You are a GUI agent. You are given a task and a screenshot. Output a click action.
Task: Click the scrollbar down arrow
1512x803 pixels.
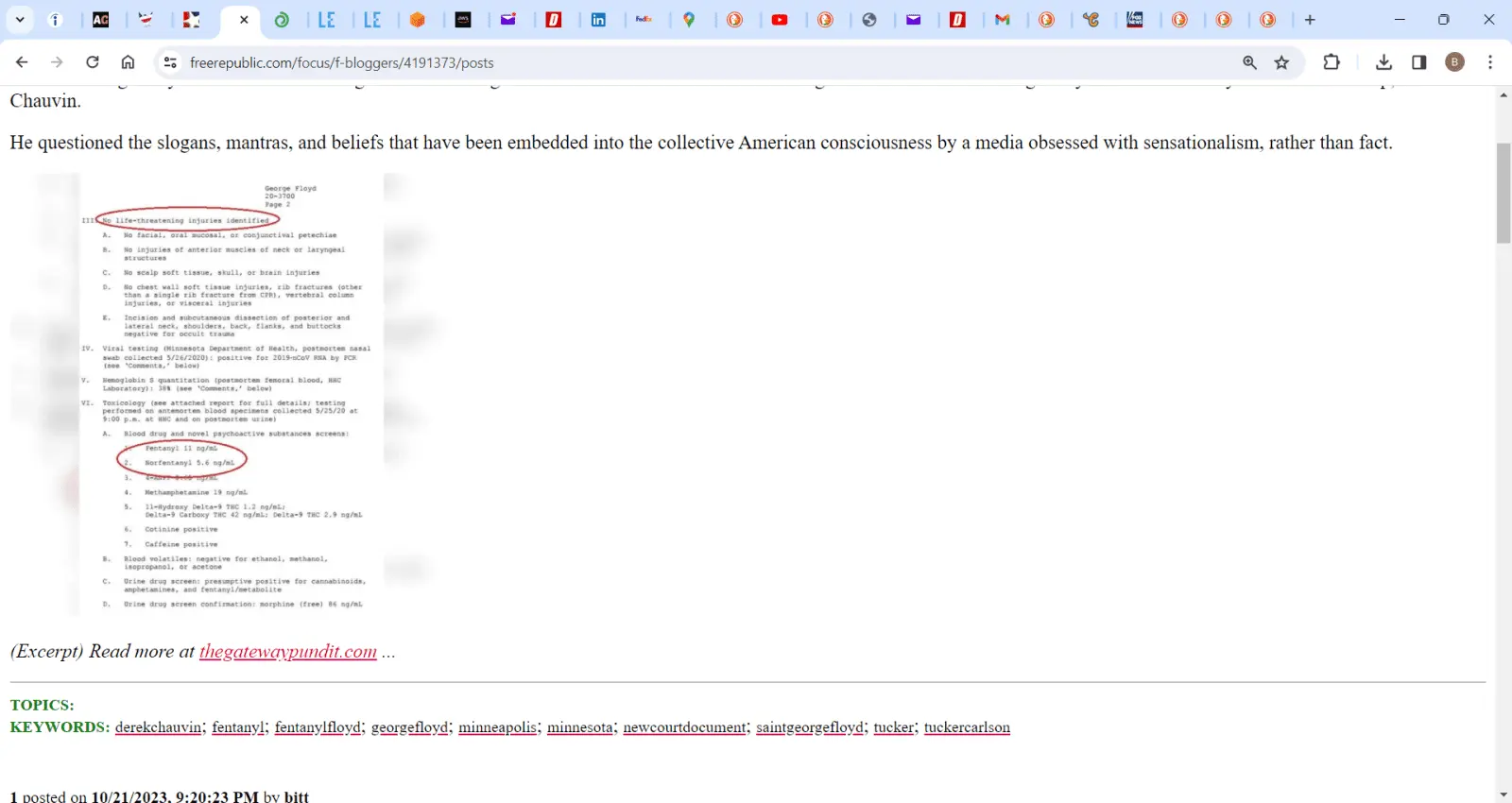tap(1503, 794)
